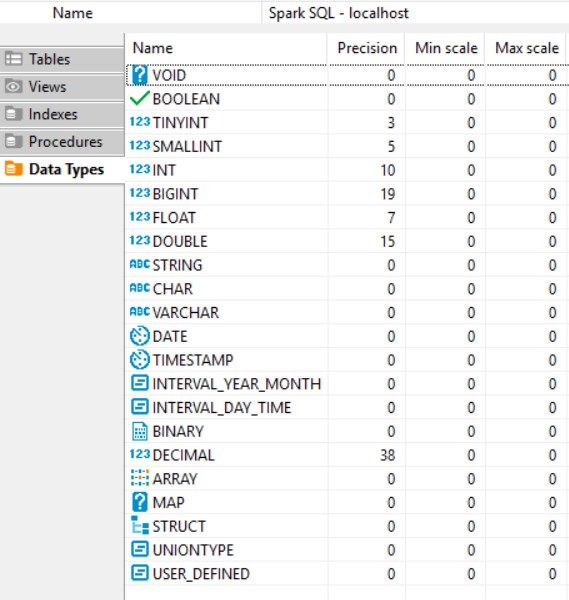Switch to the Procedures tab
This screenshot has height=600, width=569.
coord(62,142)
